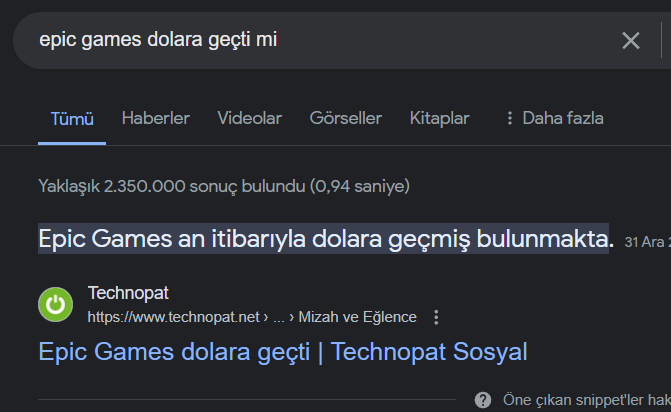The height and width of the screenshot is (412, 671).
Task: Clear the search query with X icon
Action: [631, 40]
